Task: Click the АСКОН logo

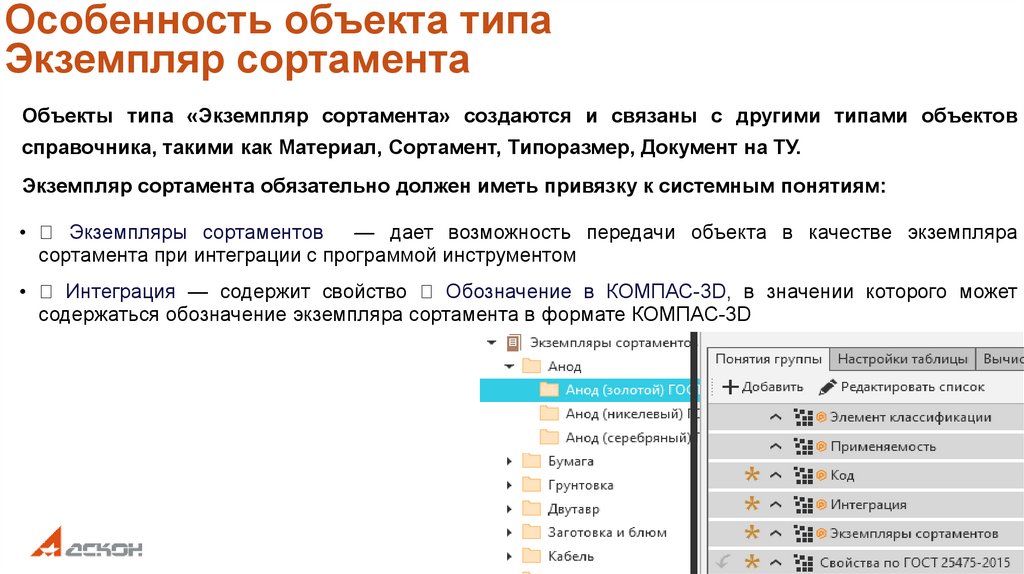Action: 86,542
